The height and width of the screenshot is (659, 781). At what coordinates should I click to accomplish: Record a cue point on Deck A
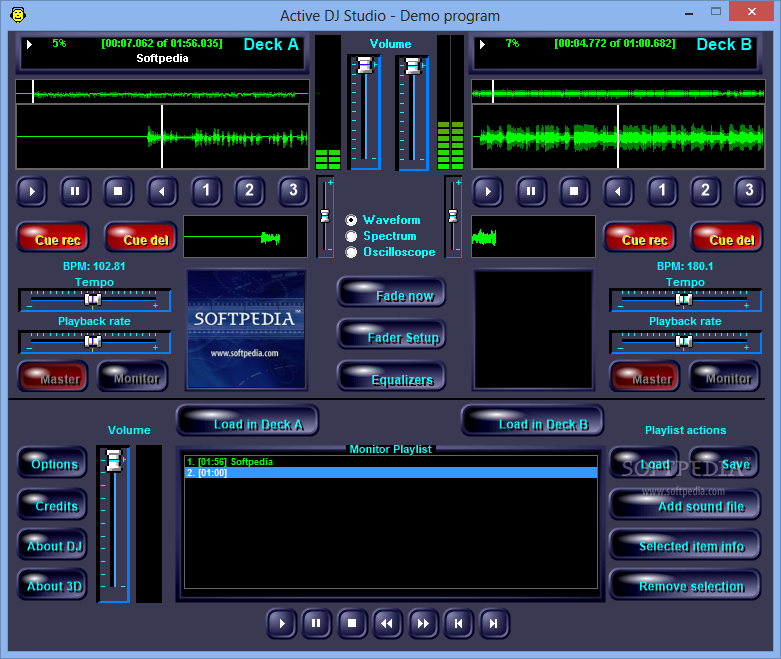54,238
